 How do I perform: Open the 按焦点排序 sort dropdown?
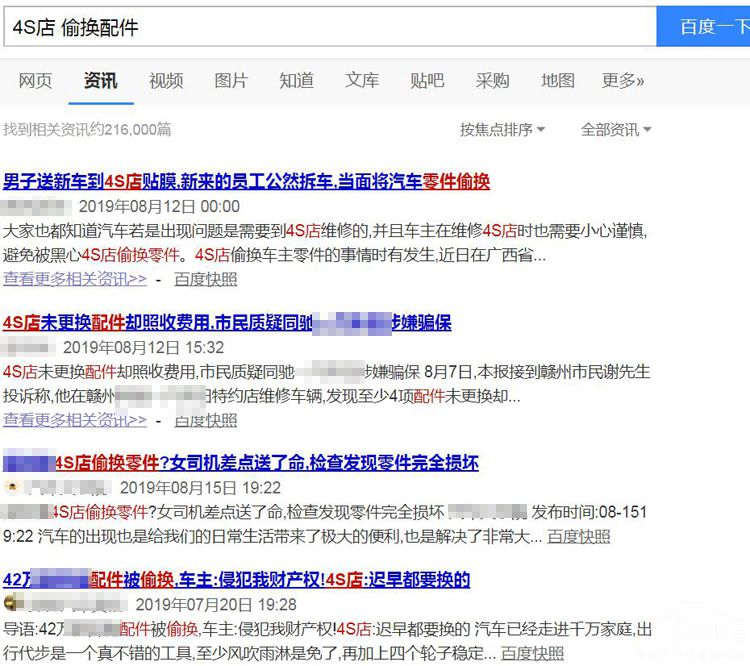502,130
